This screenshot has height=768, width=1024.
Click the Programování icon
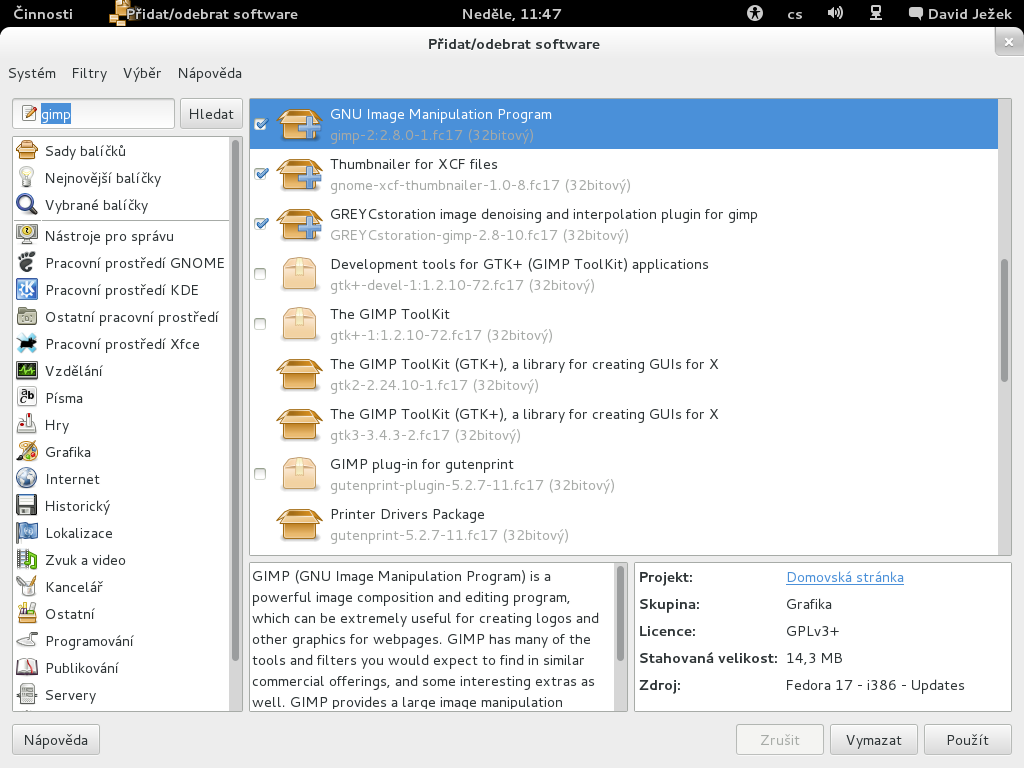pyautogui.click(x=27, y=641)
